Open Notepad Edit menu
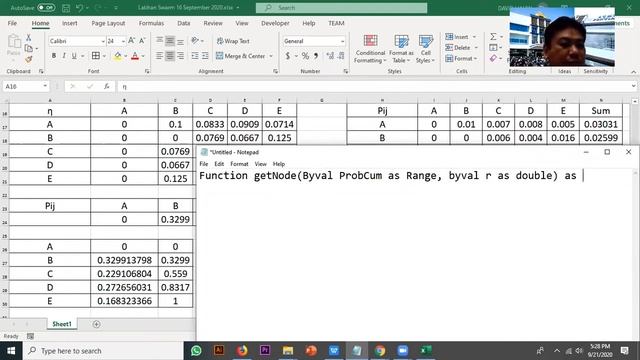Image resolution: width=640 pixels, height=360 pixels. (219, 164)
